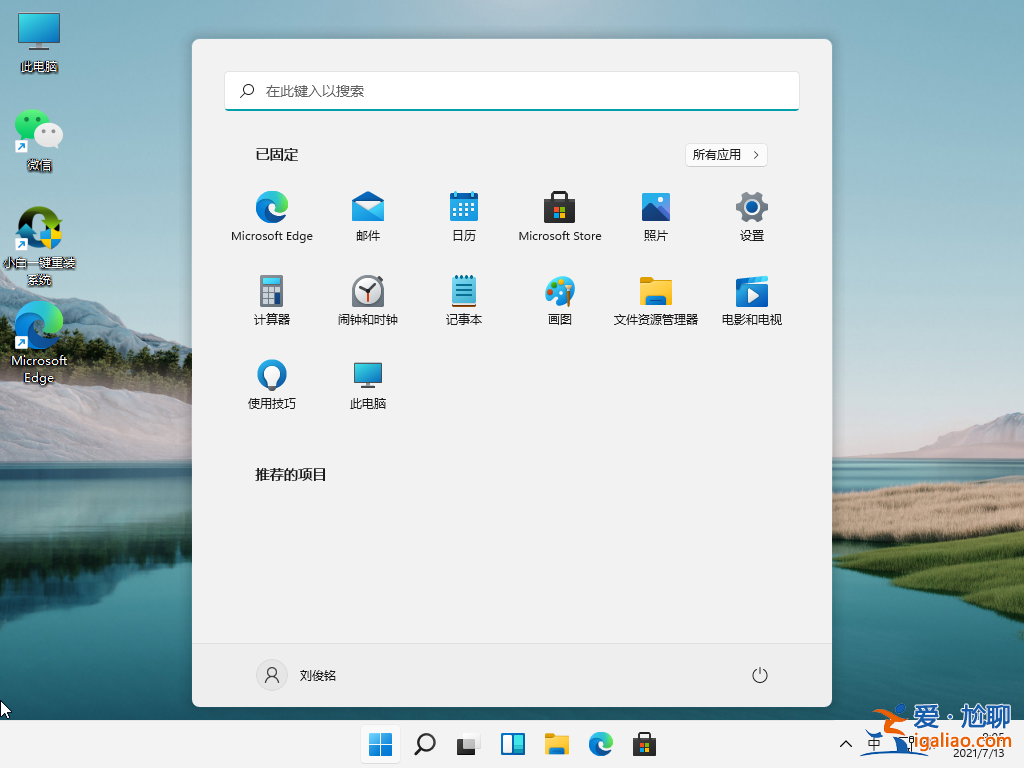The image size is (1024, 768).
Task: Launch the 计算器 calculator
Action: (x=271, y=293)
